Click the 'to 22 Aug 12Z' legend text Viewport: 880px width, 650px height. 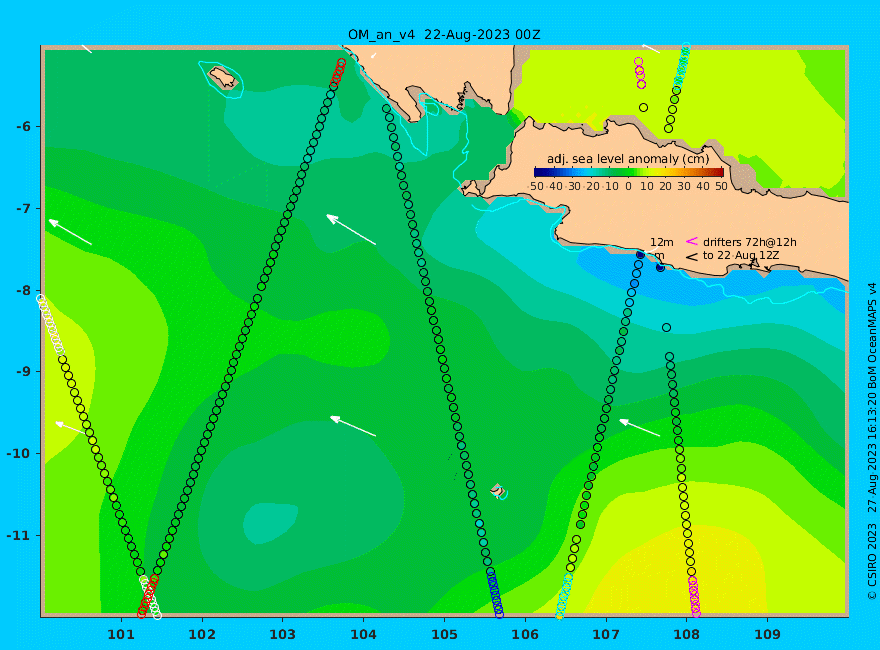click(741, 255)
